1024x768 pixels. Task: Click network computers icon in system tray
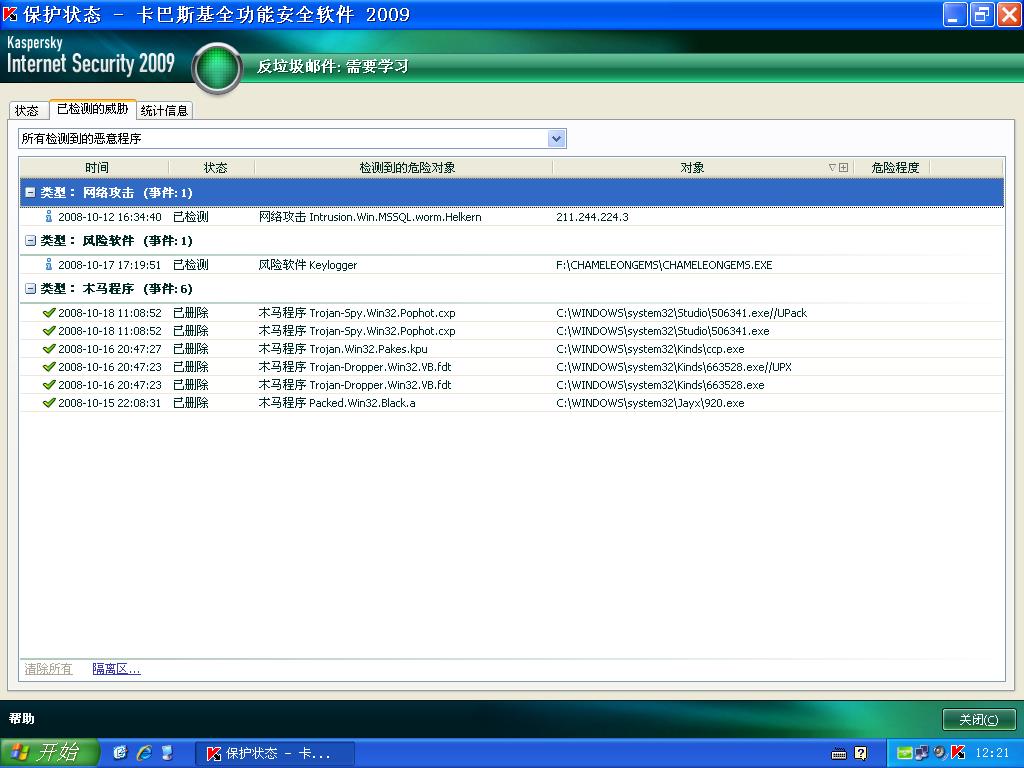922,753
